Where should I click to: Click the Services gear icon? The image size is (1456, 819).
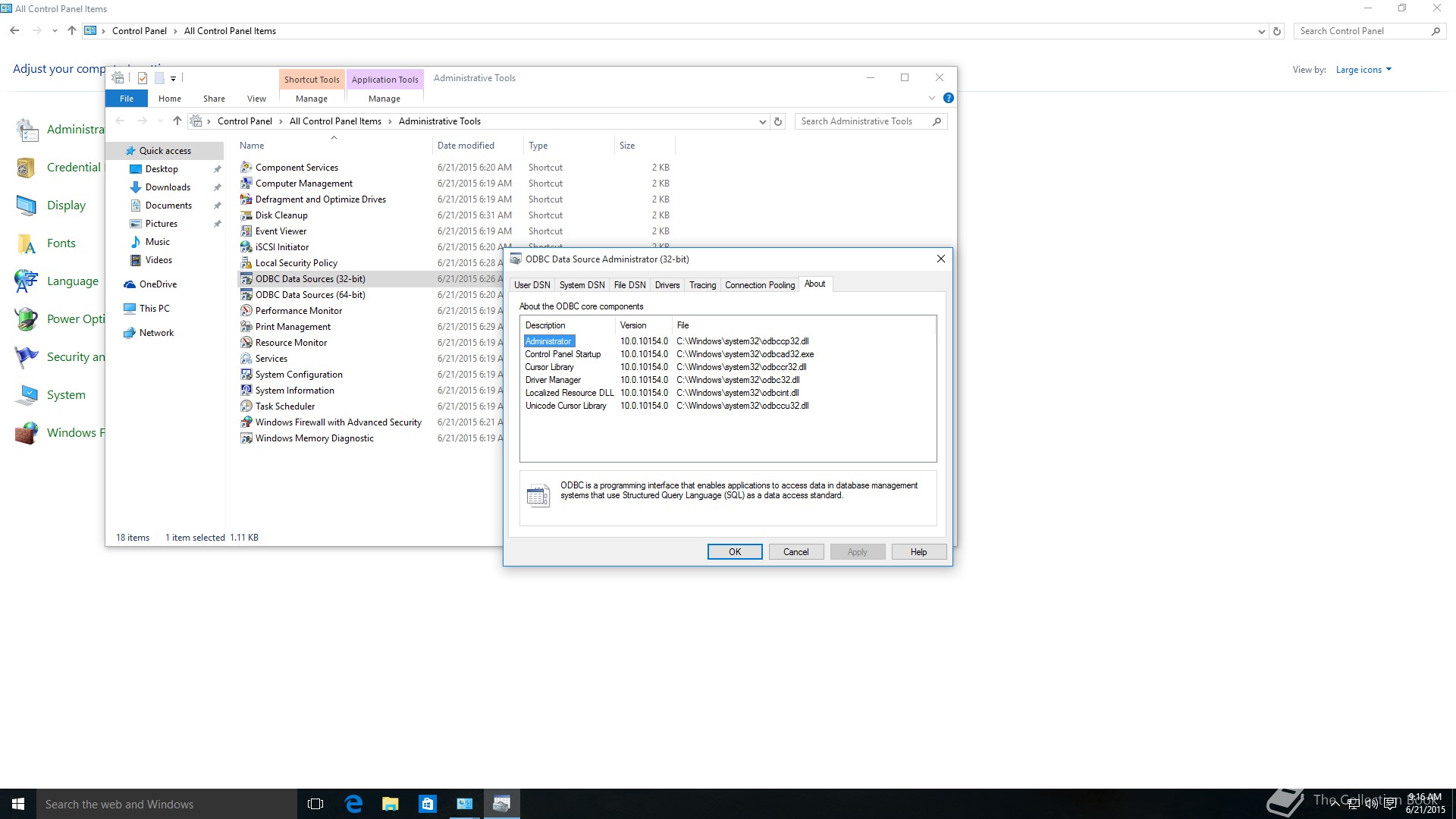coord(246,359)
